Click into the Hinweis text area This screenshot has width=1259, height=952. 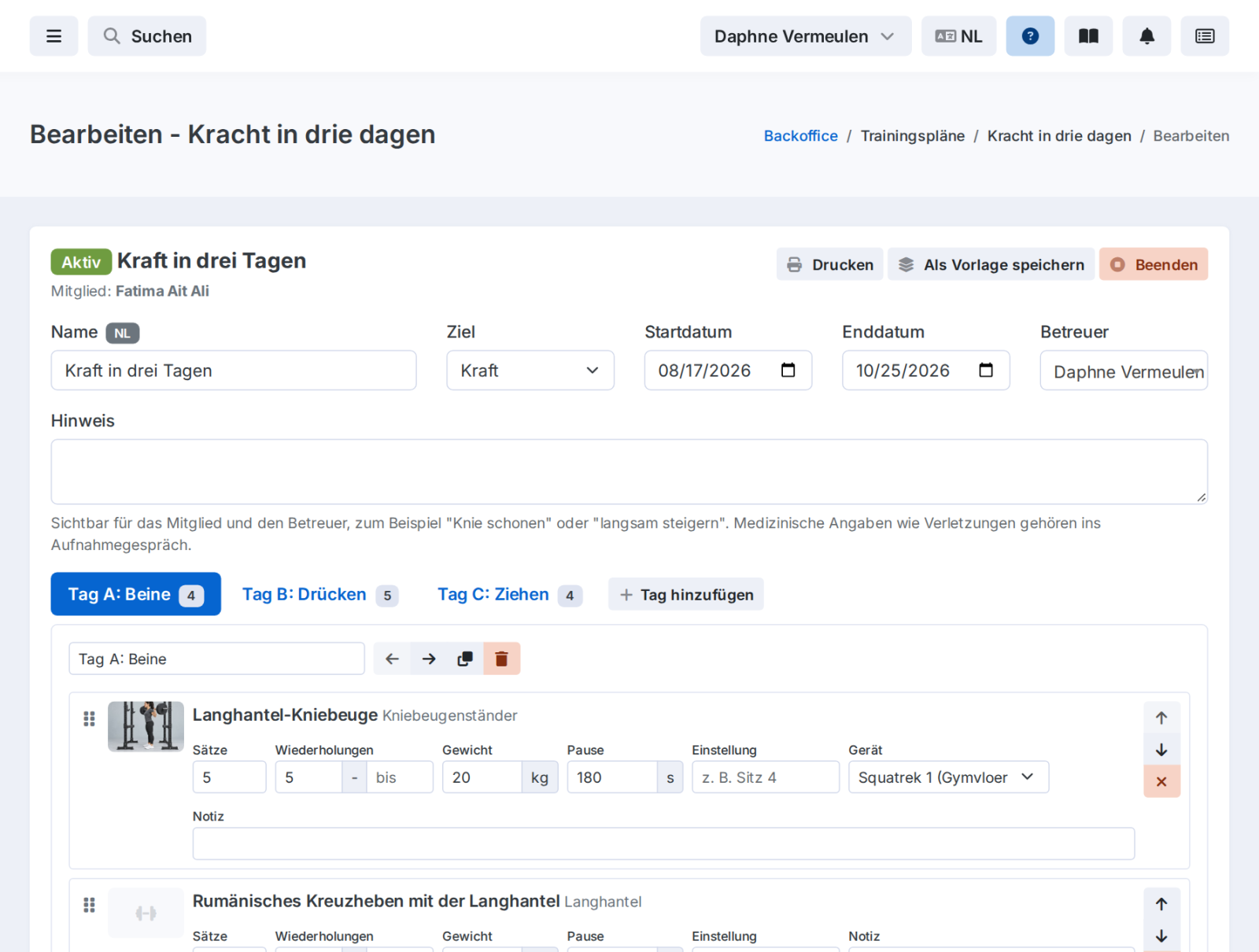coord(629,472)
